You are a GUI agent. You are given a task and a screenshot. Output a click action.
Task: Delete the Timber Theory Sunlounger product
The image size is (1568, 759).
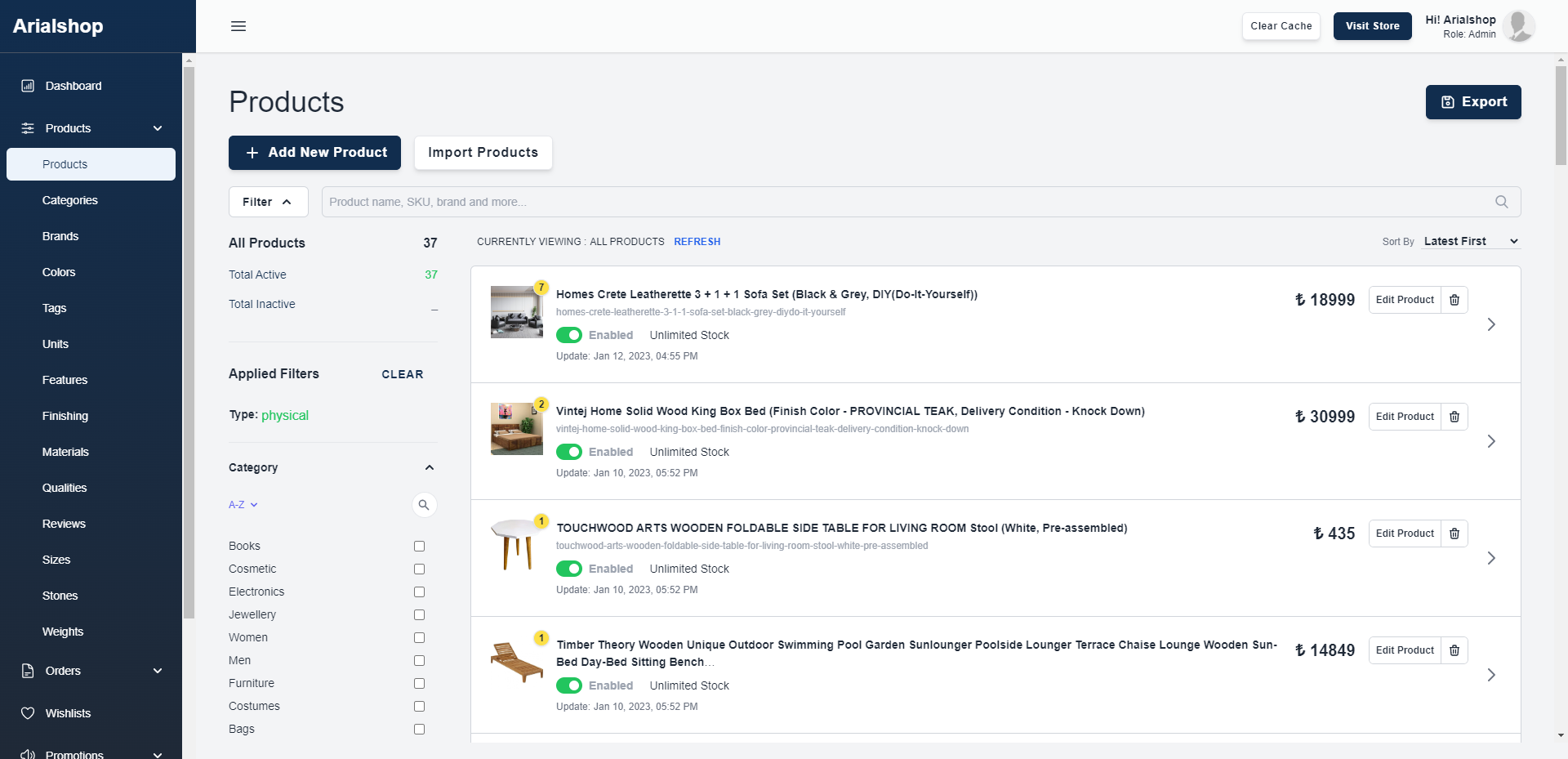[1454, 650]
